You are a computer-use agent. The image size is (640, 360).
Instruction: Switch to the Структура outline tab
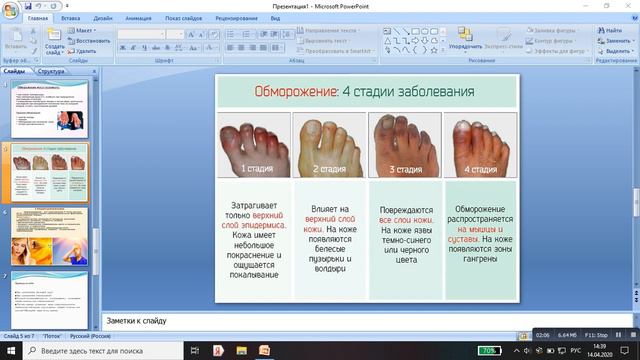pos(51,71)
